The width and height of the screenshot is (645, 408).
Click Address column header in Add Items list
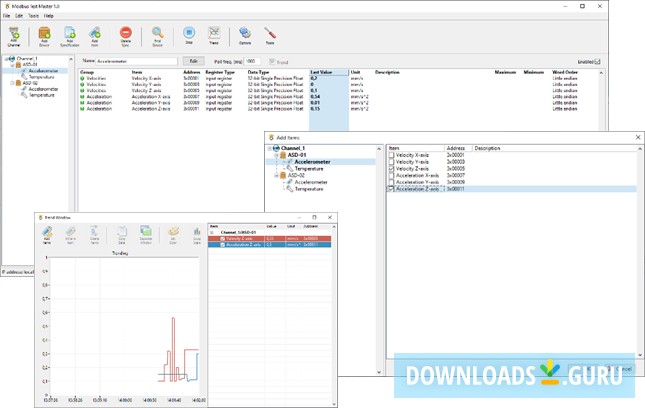click(458, 148)
